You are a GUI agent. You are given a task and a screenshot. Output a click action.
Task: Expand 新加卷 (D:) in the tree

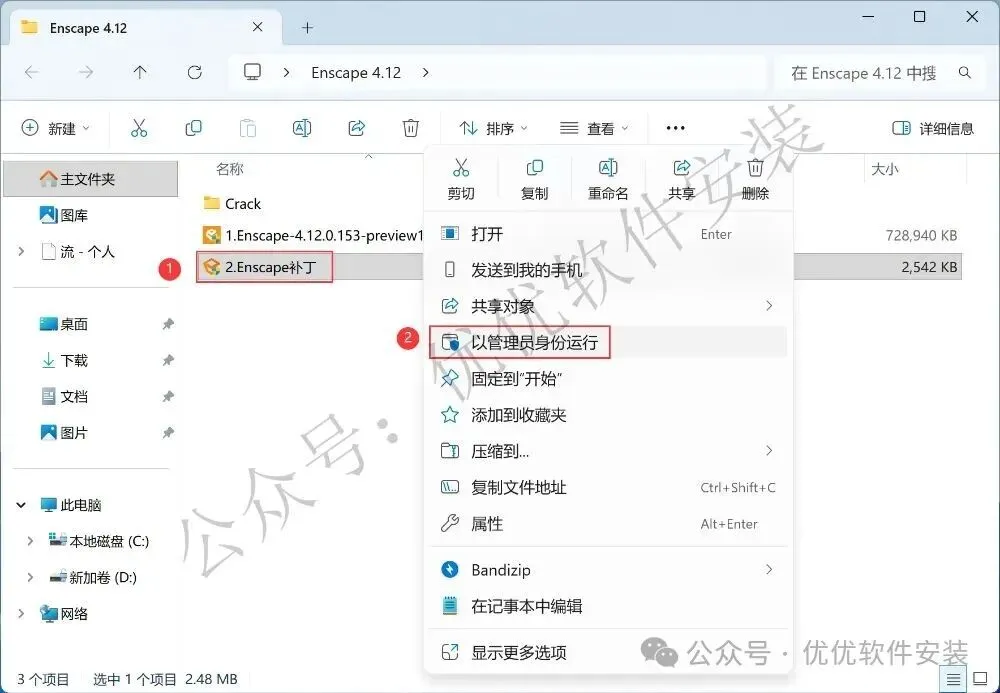(x=30, y=578)
